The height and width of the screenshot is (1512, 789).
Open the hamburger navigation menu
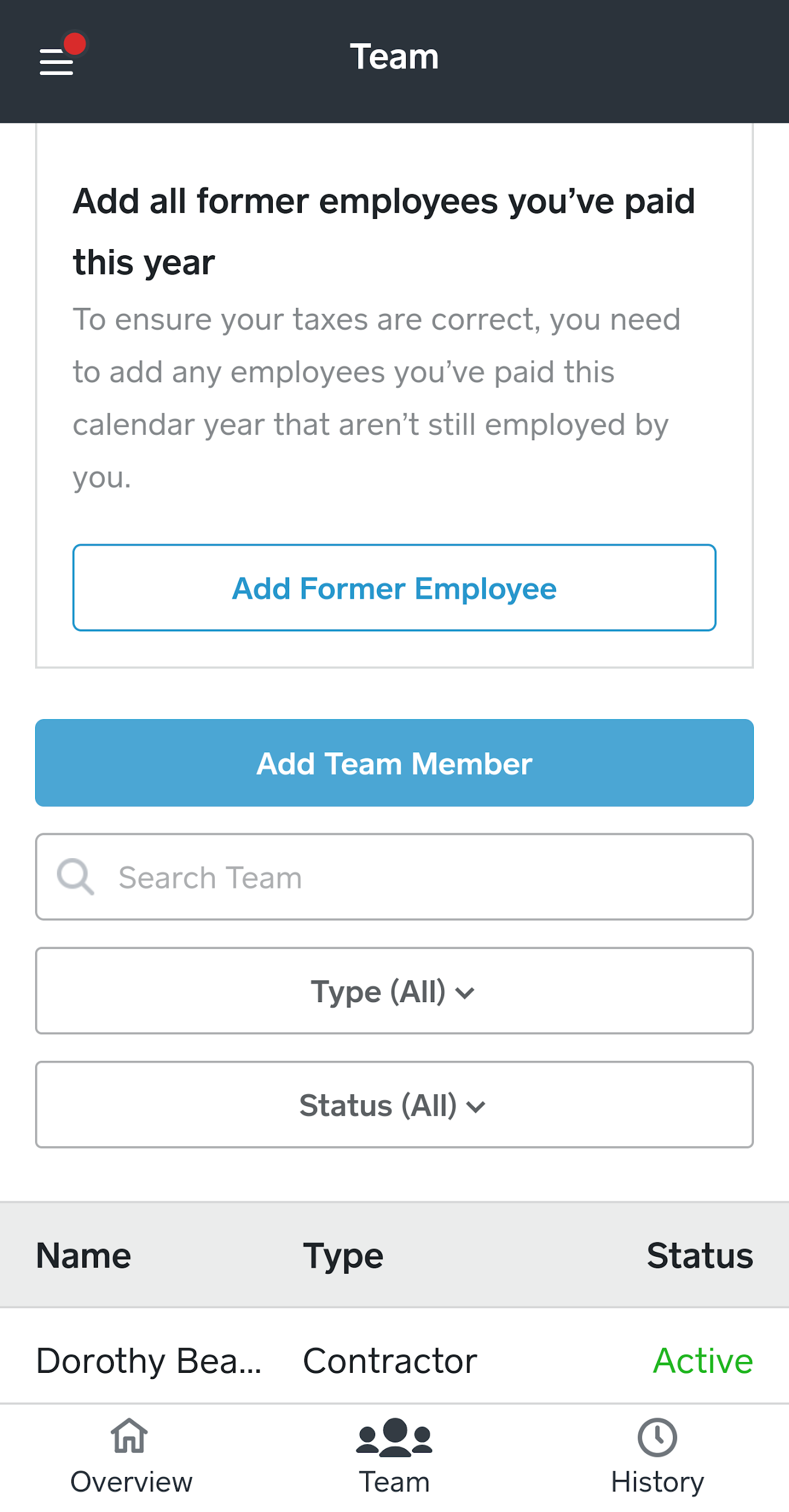pyautogui.click(x=55, y=62)
